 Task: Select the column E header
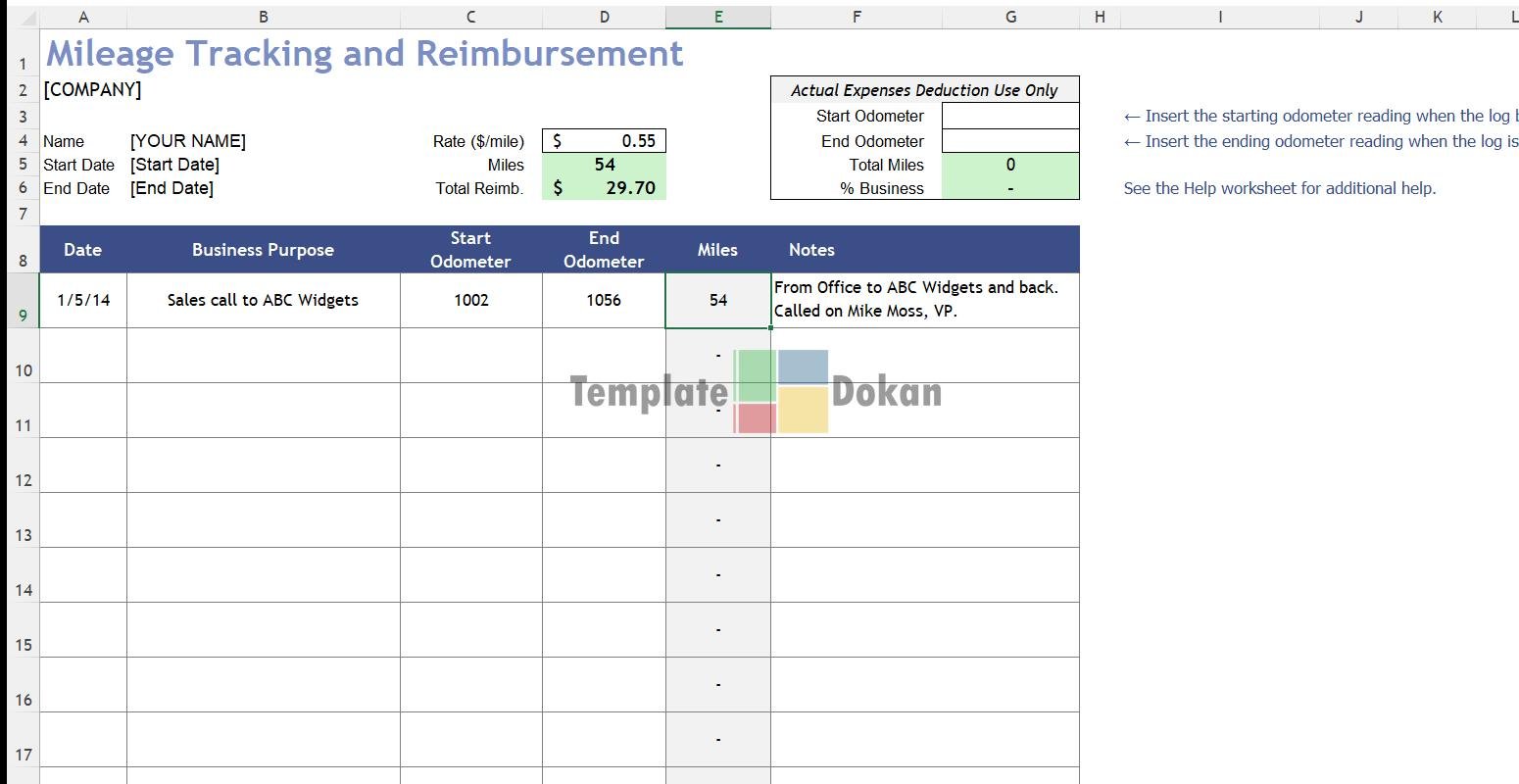coord(717,17)
